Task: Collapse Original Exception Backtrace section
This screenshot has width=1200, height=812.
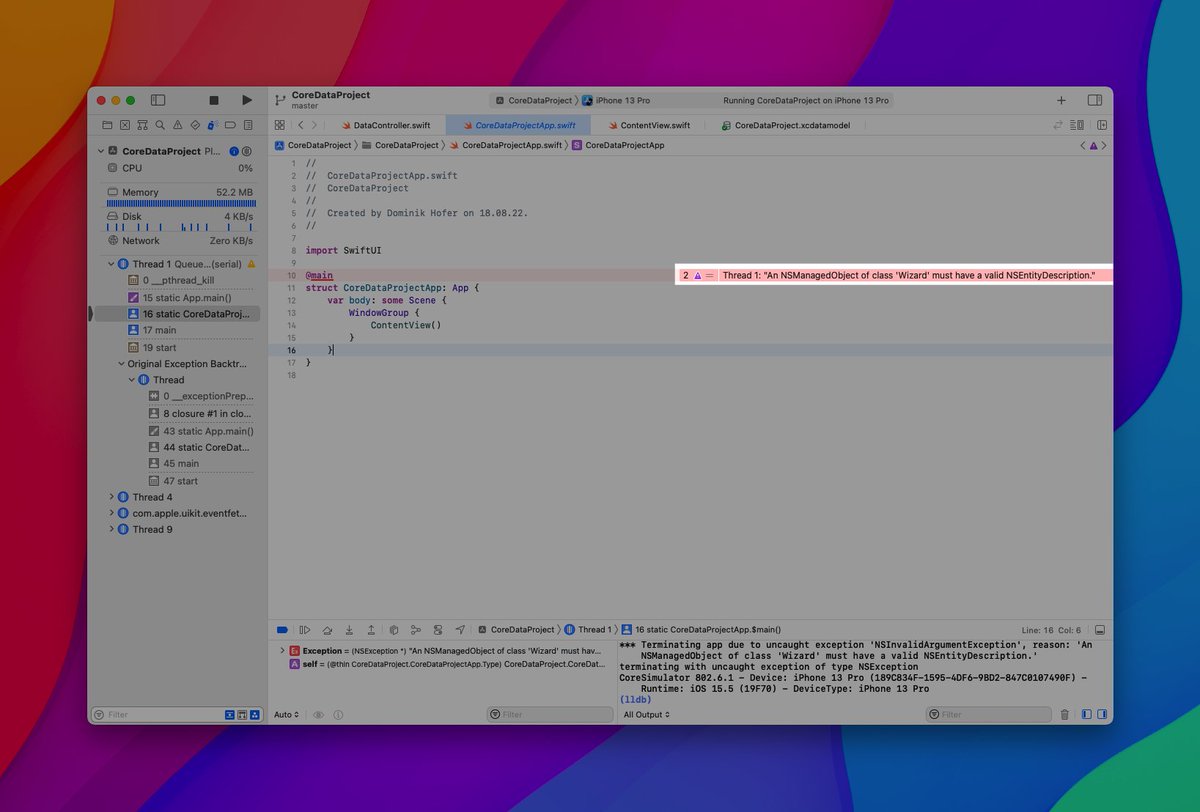Action: [x=120, y=364]
